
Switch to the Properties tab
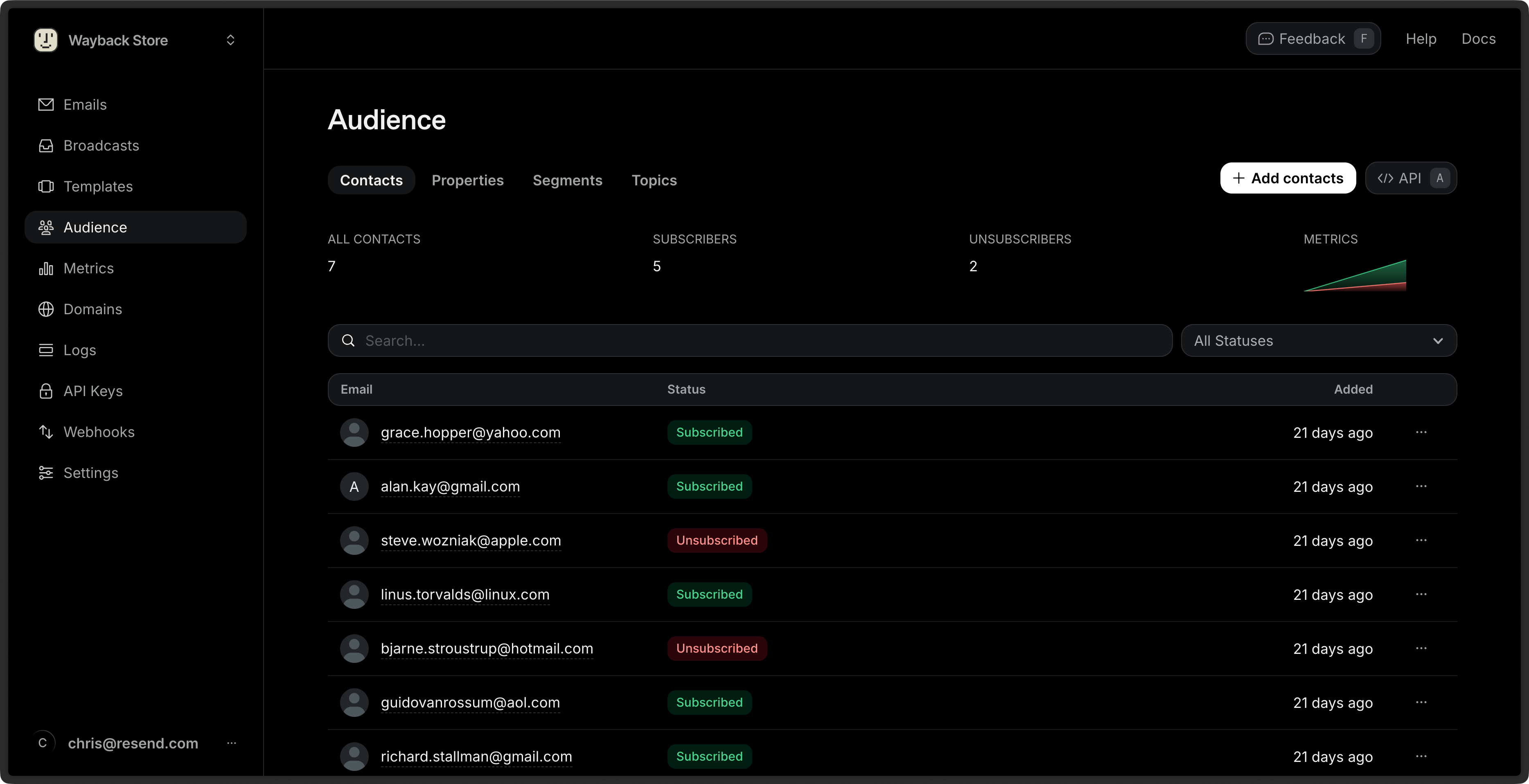pos(467,180)
